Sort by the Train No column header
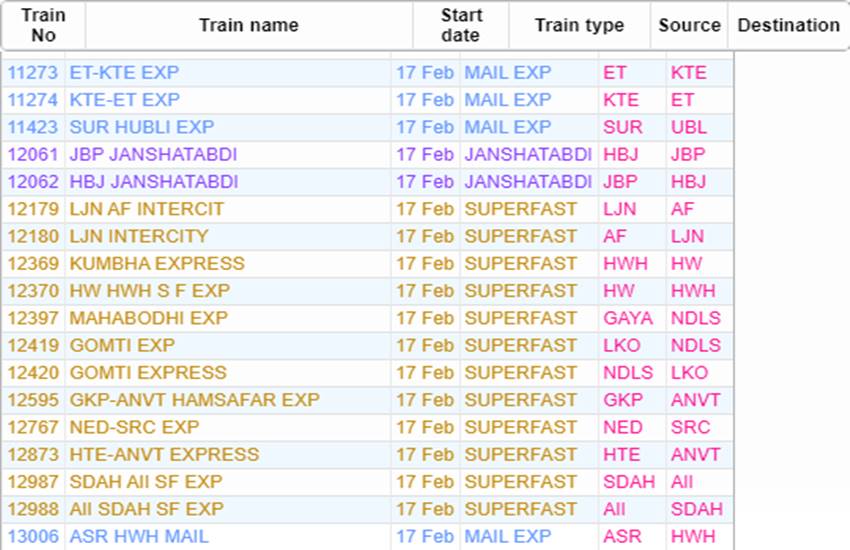Viewport: 850px width, 550px height. pyautogui.click(x=43, y=25)
